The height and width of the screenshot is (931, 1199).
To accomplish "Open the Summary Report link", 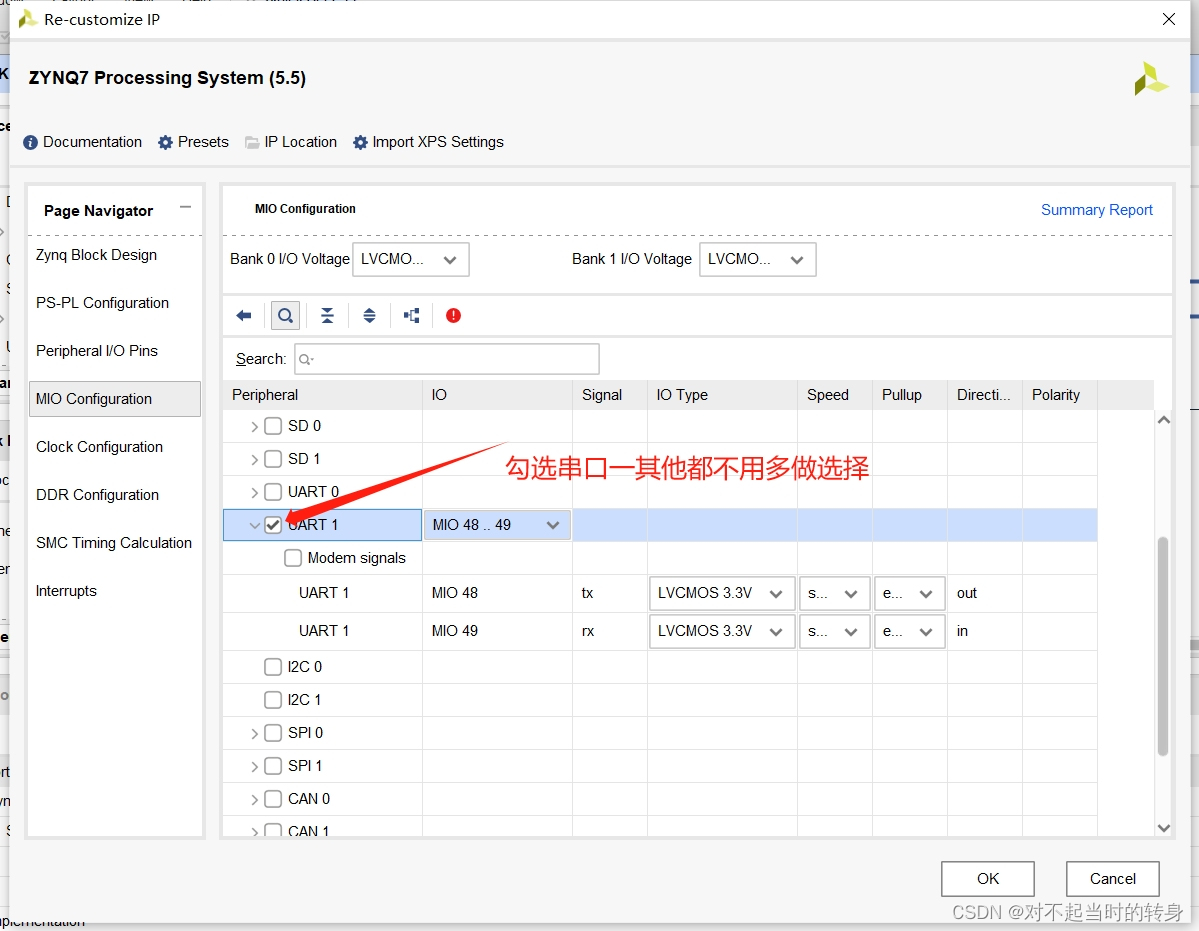I will click(x=1096, y=210).
